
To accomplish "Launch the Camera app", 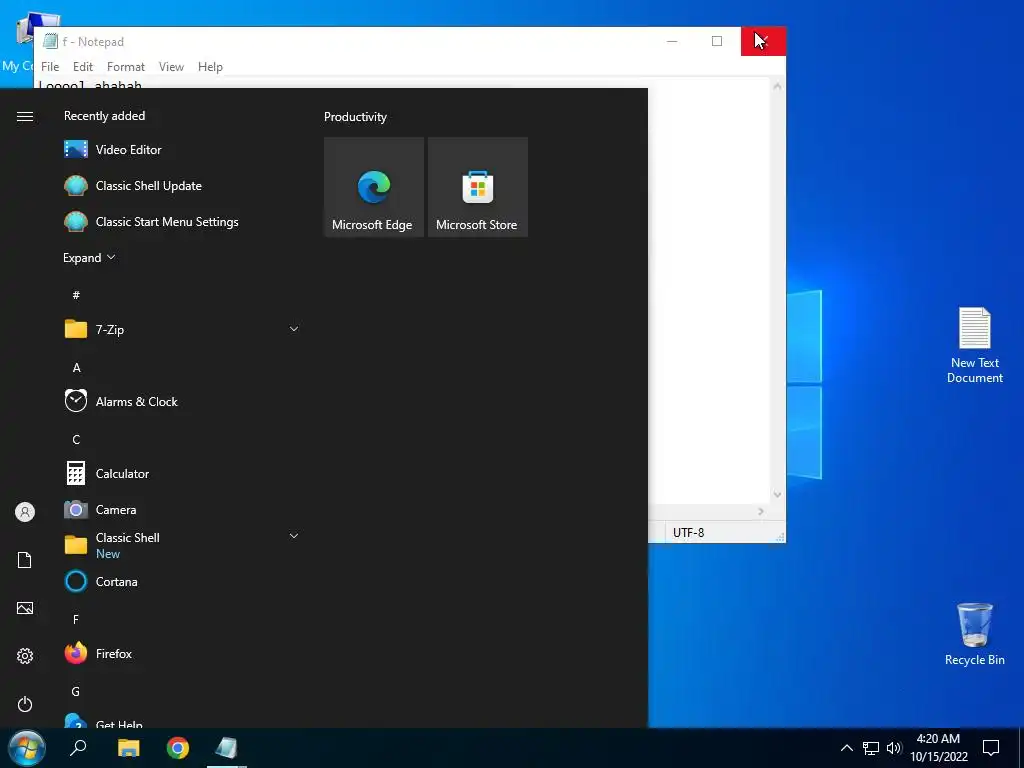I will point(181,509).
